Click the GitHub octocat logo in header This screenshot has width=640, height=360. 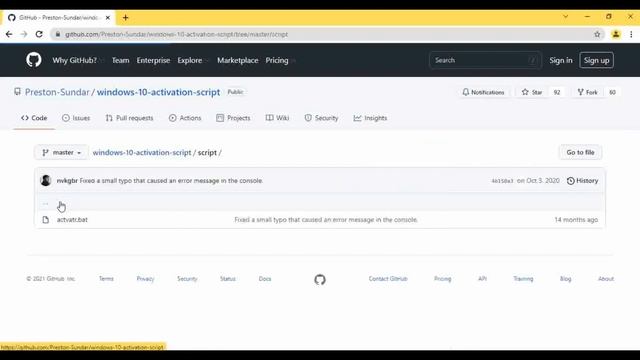[33, 60]
